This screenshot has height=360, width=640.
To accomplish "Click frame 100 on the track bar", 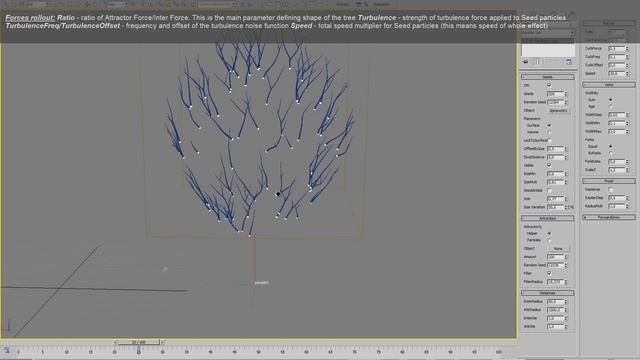I will [x=498, y=351].
